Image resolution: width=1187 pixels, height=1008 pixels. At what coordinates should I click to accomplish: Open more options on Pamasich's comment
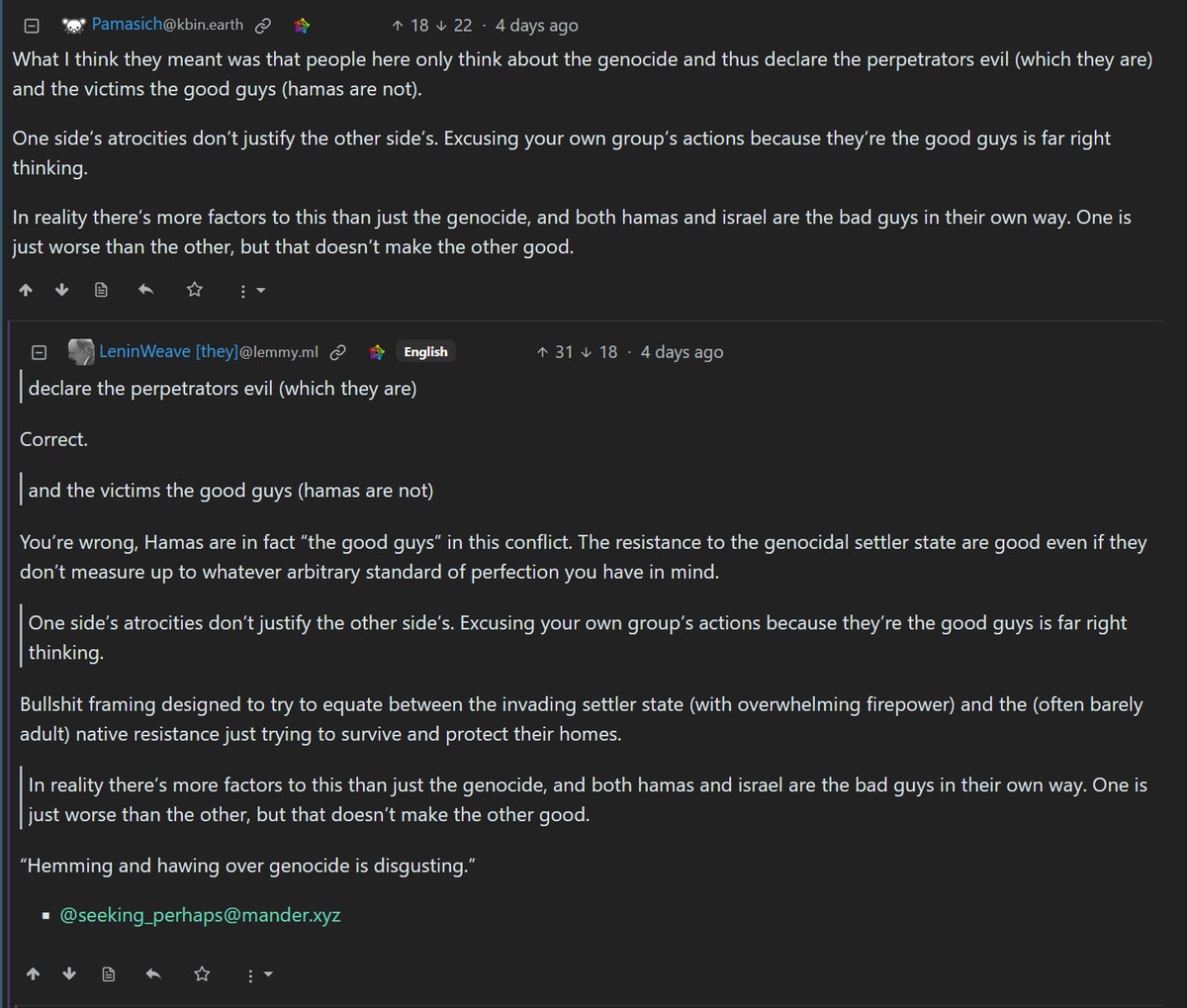coord(251,291)
